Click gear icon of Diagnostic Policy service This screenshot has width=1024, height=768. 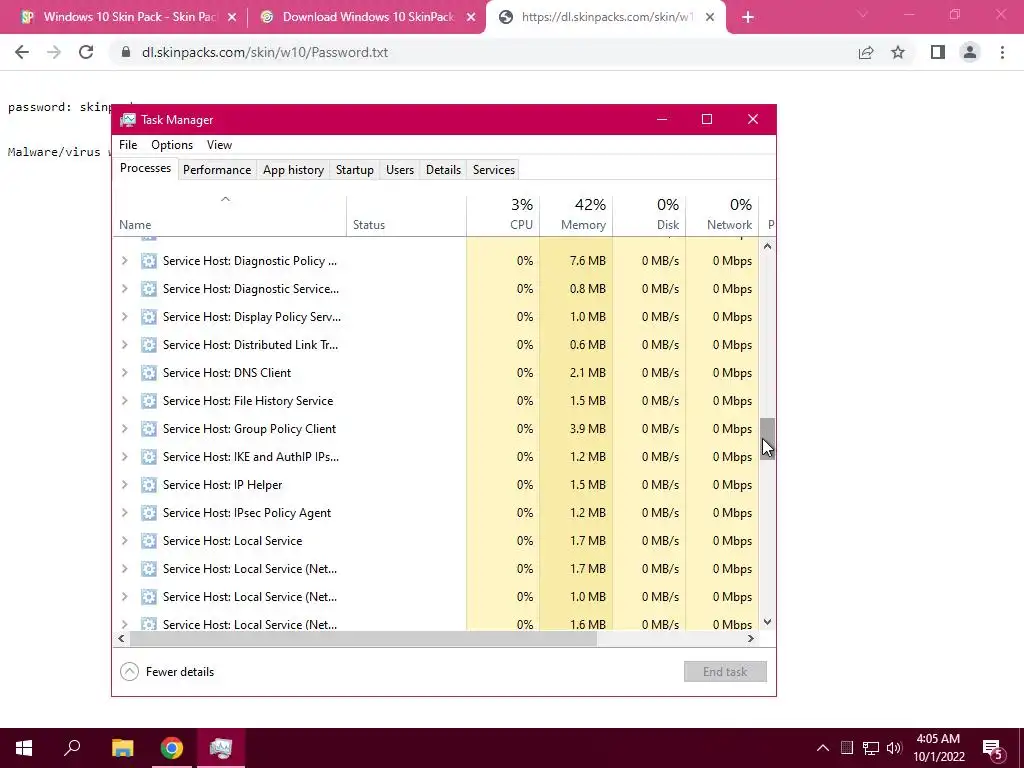pos(149,261)
